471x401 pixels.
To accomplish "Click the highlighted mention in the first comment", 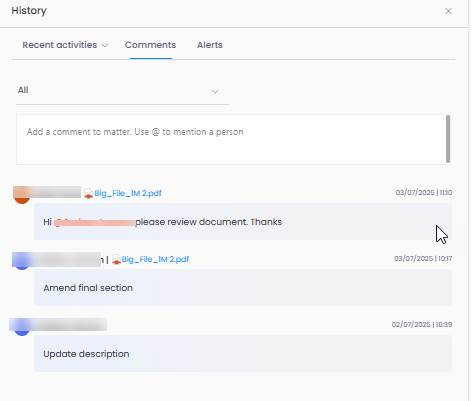I will pos(95,222).
